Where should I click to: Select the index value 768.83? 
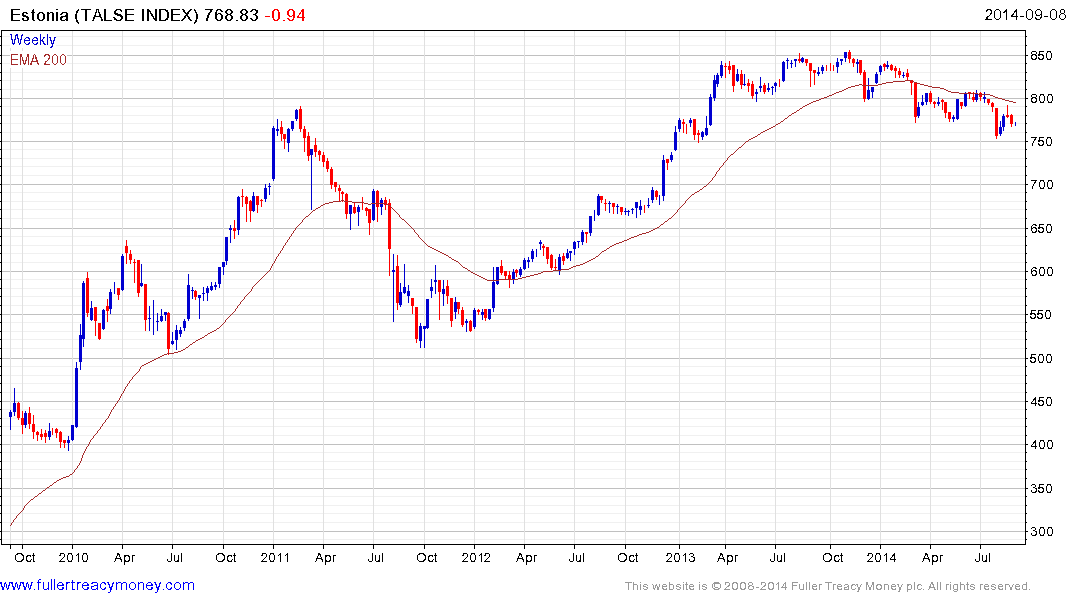click(x=231, y=15)
